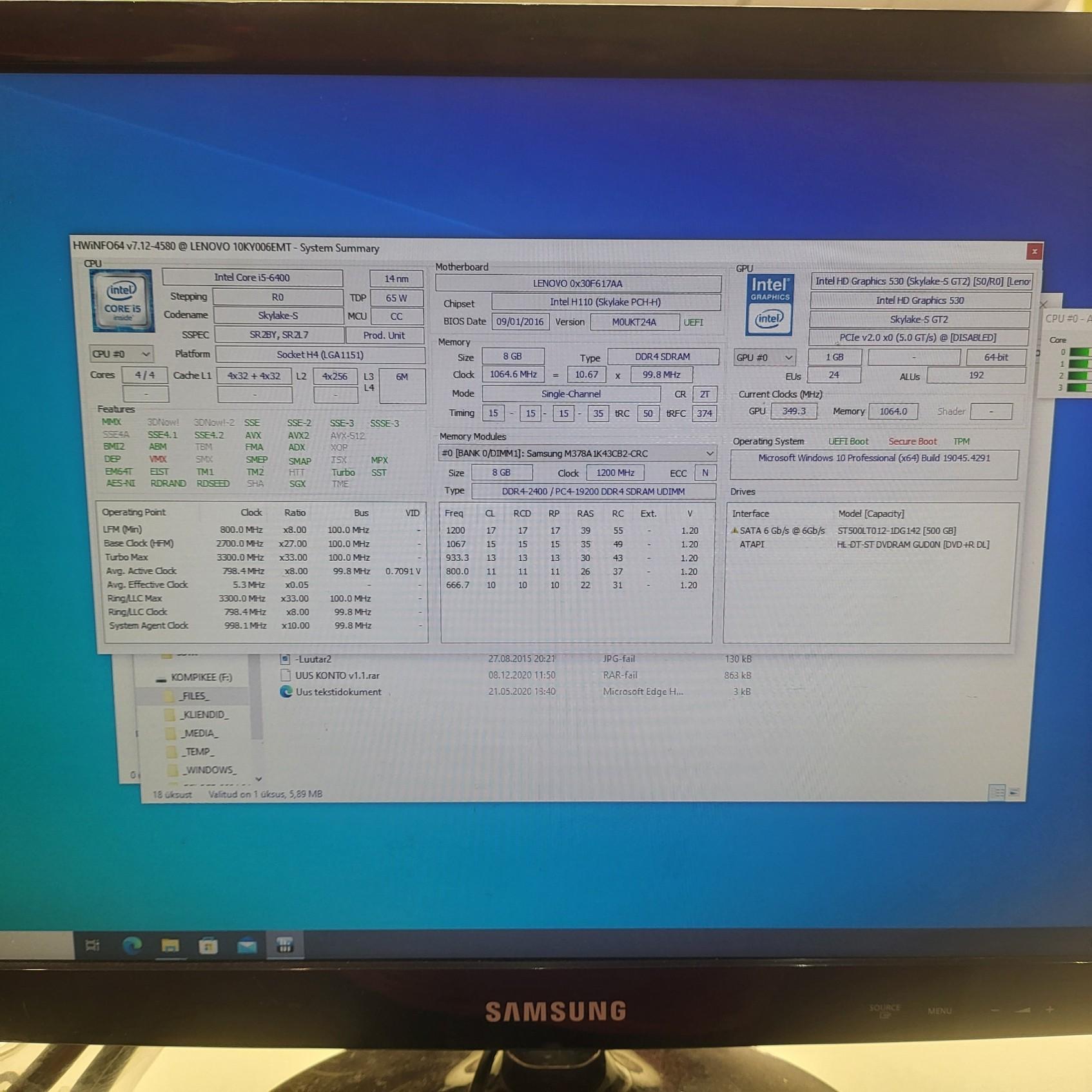Viewport: 1092px width, 1092px height.
Task: Click the UEFI Boot indicator
Action: point(848,442)
